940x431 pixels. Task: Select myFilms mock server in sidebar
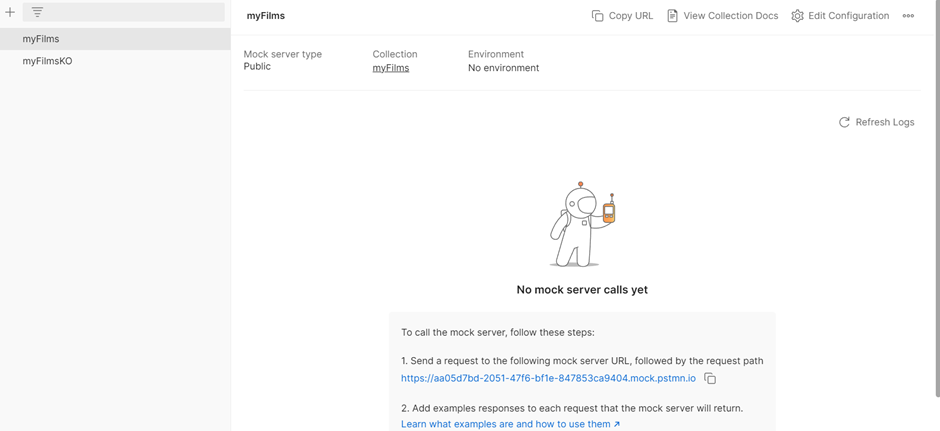41,39
